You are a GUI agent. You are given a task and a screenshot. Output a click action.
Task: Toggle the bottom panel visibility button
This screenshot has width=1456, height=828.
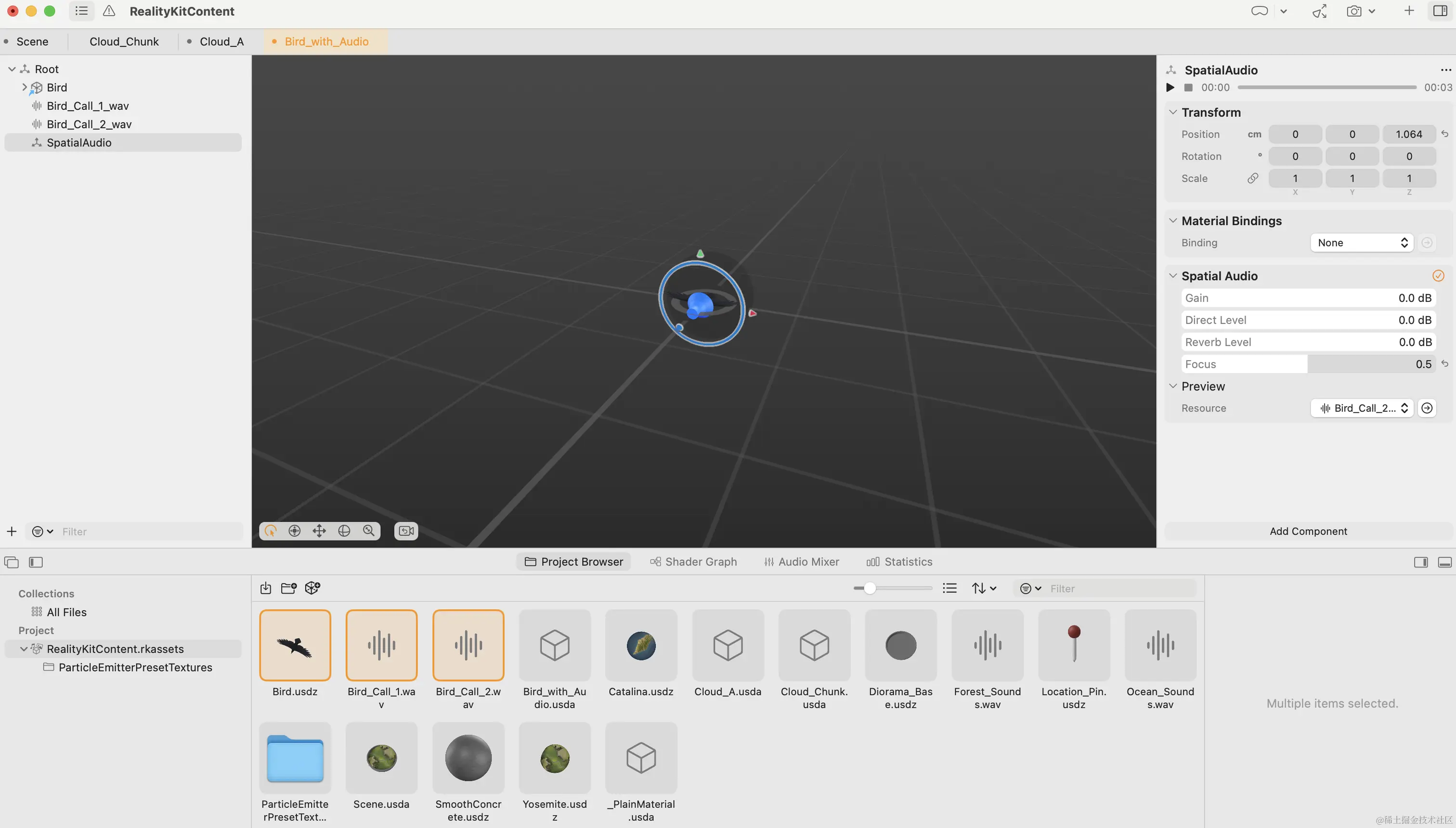coord(1444,562)
